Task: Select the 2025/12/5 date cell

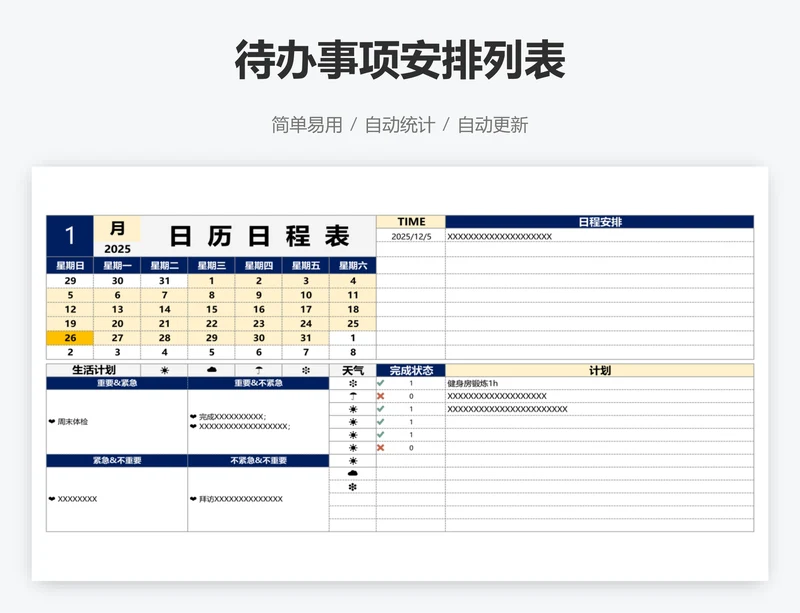Action: pos(411,236)
